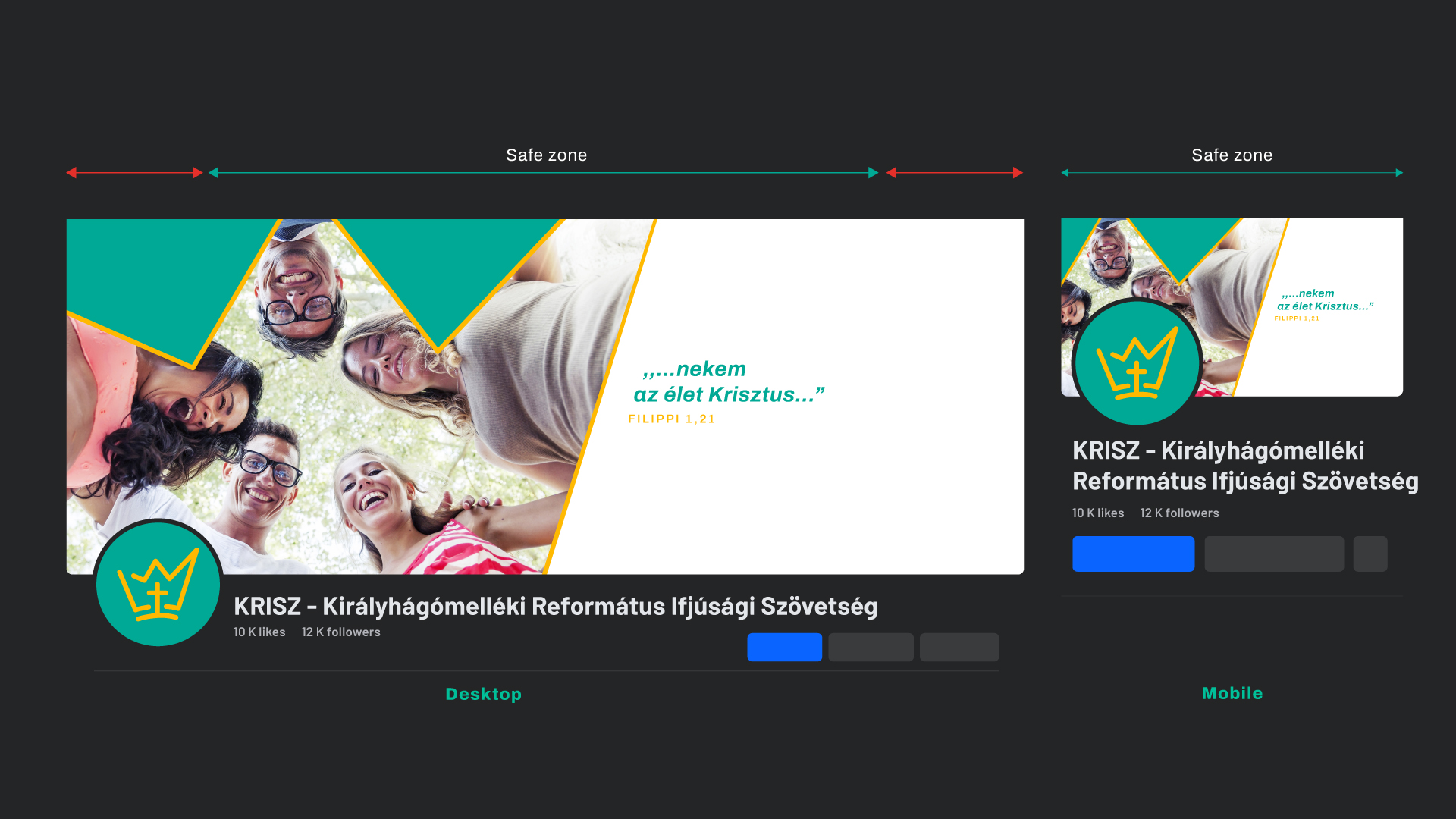Viewport: 1456px width, 819px height.
Task: Click the 'Mobile' label
Action: 1232,693
